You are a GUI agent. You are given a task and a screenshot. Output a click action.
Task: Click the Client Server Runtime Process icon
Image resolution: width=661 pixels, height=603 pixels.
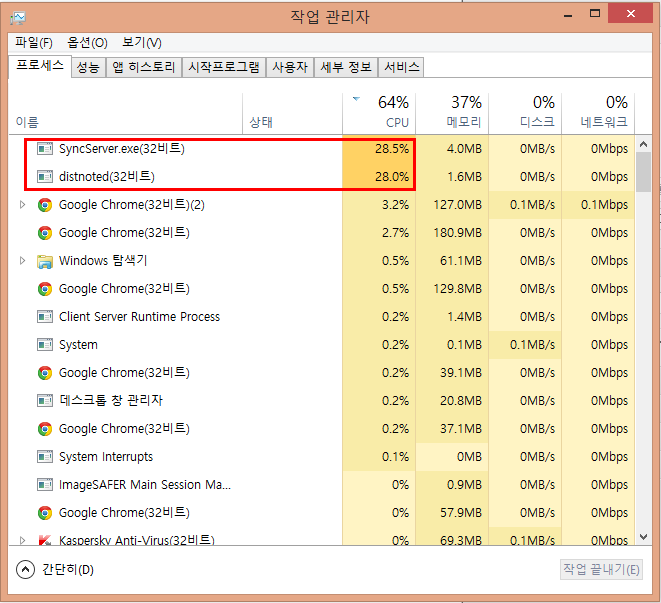(x=45, y=317)
